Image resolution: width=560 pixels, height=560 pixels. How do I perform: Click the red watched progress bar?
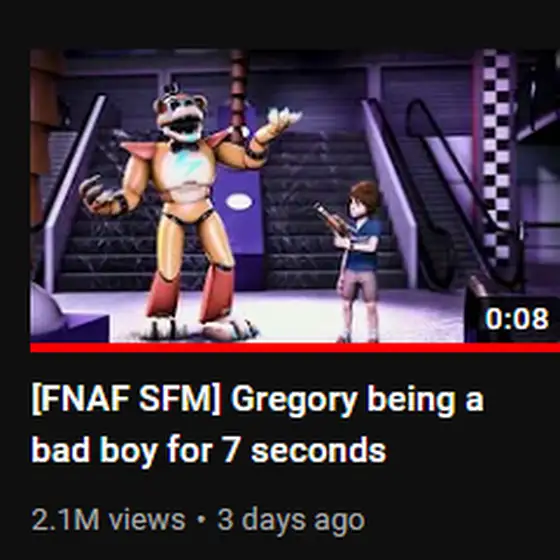295,348
